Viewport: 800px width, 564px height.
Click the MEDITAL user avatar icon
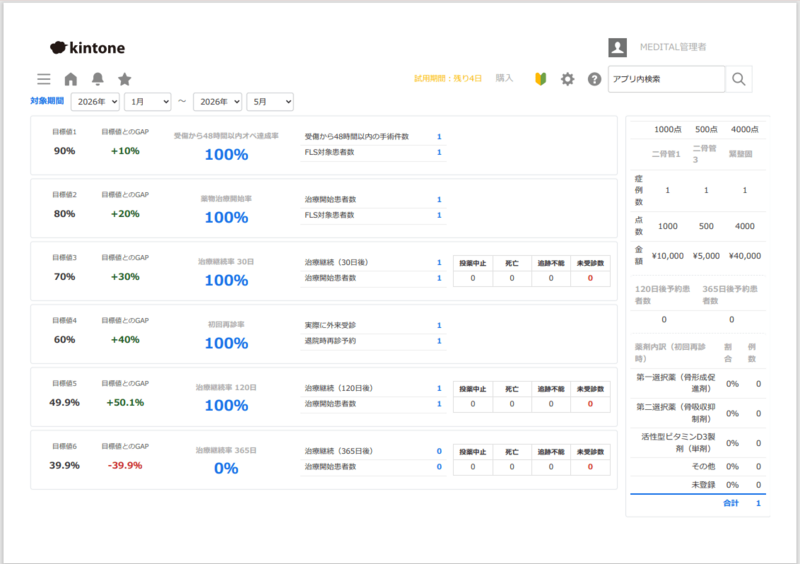tap(617, 47)
